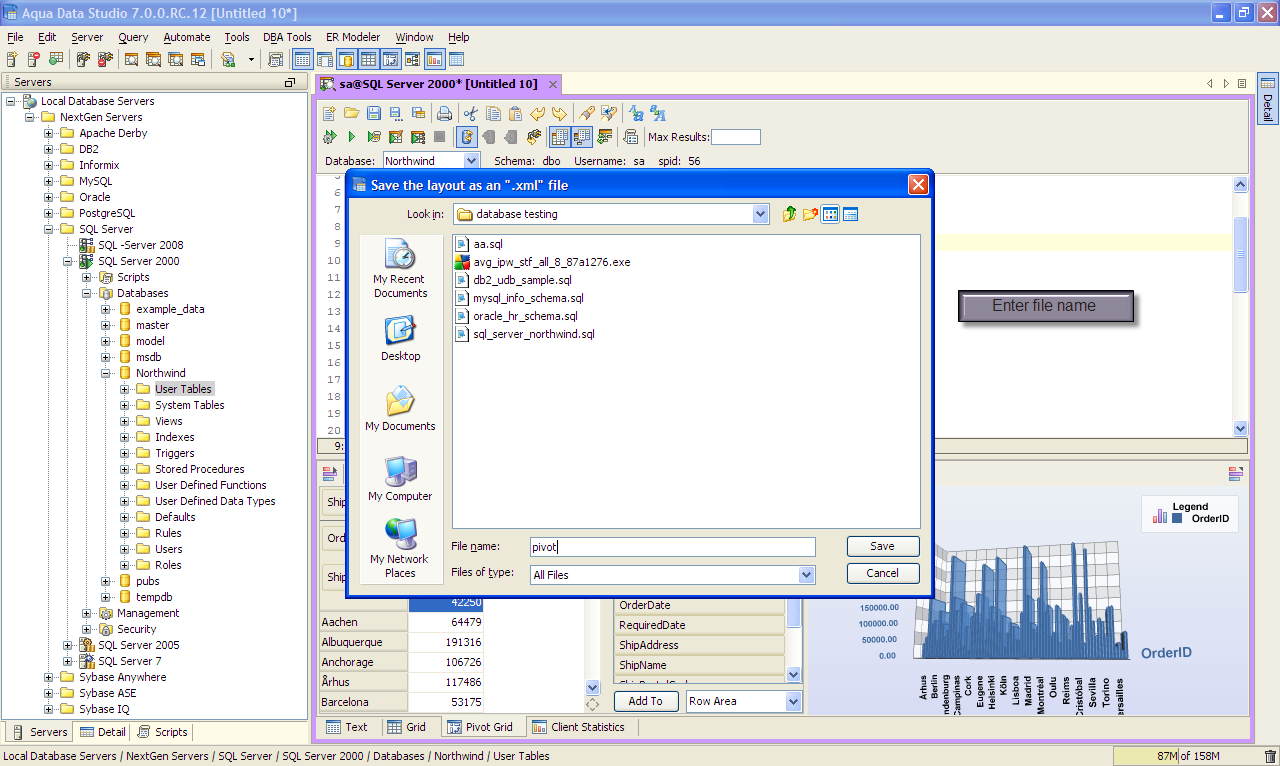The width and height of the screenshot is (1280, 766).
Task: Click the Max Results input field
Action: [735, 137]
